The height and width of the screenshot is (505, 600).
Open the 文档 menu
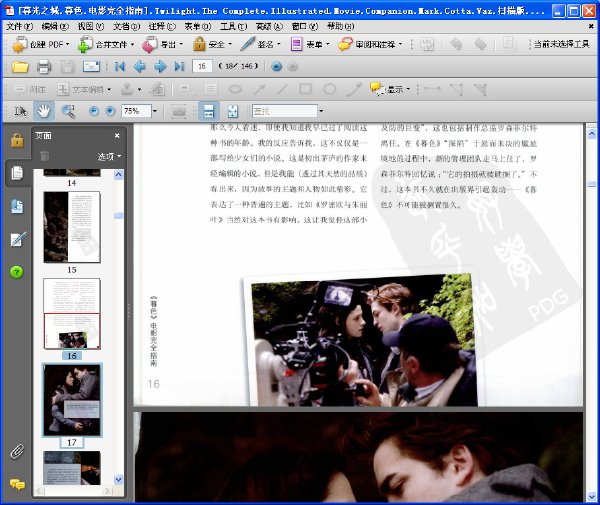pyautogui.click(x=126, y=26)
